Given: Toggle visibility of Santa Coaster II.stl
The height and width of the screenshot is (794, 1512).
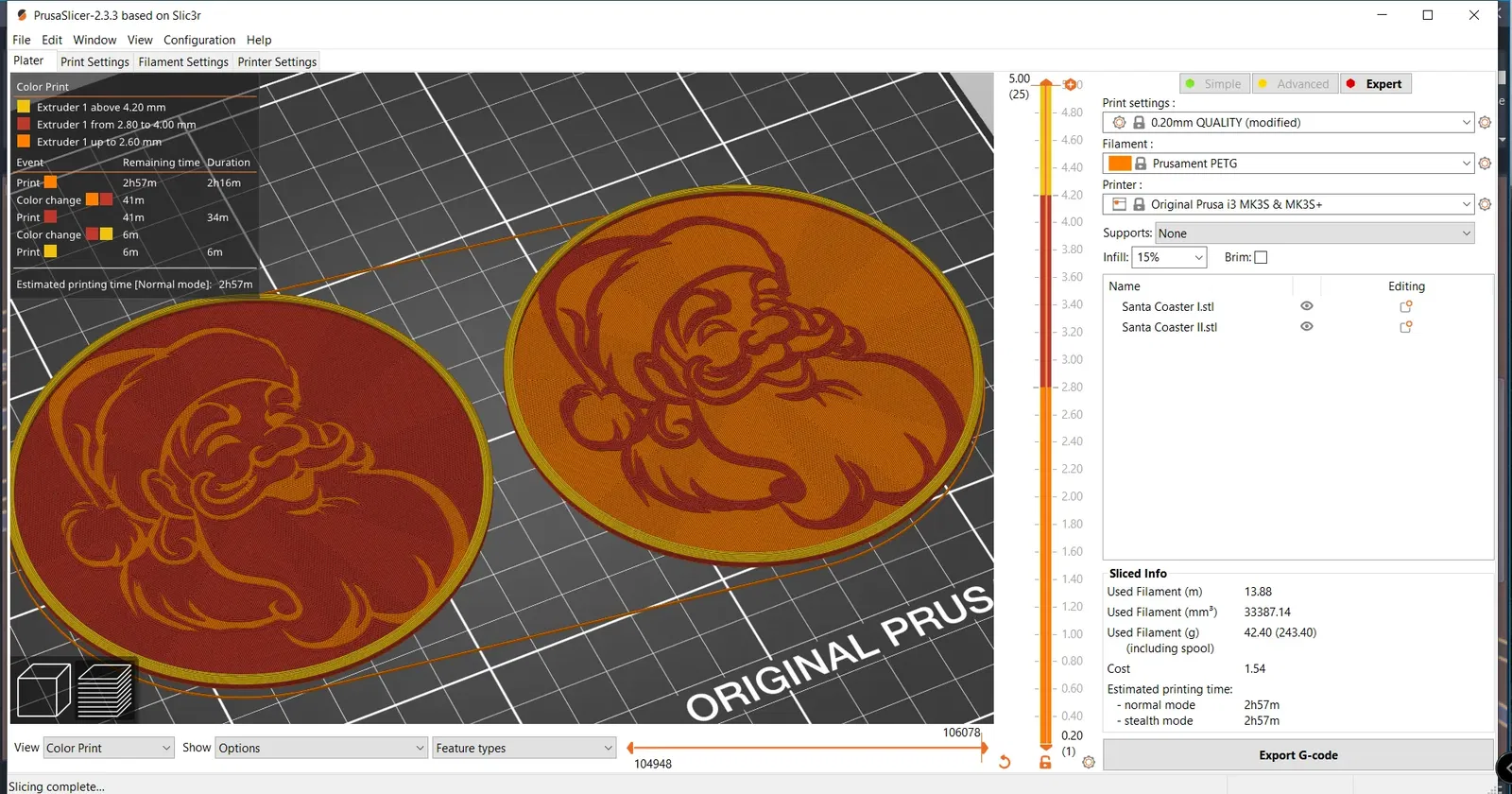Looking at the screenshot, I should coord(1307,327).
